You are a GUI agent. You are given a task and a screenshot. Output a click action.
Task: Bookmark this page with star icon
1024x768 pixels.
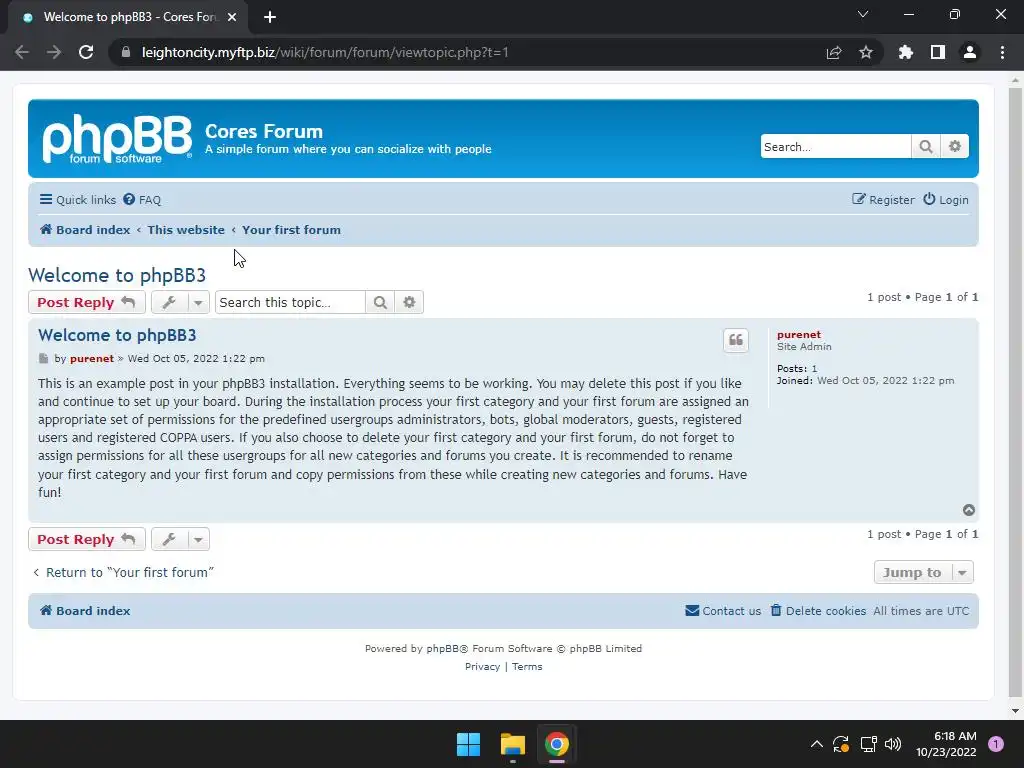point(866,52)
